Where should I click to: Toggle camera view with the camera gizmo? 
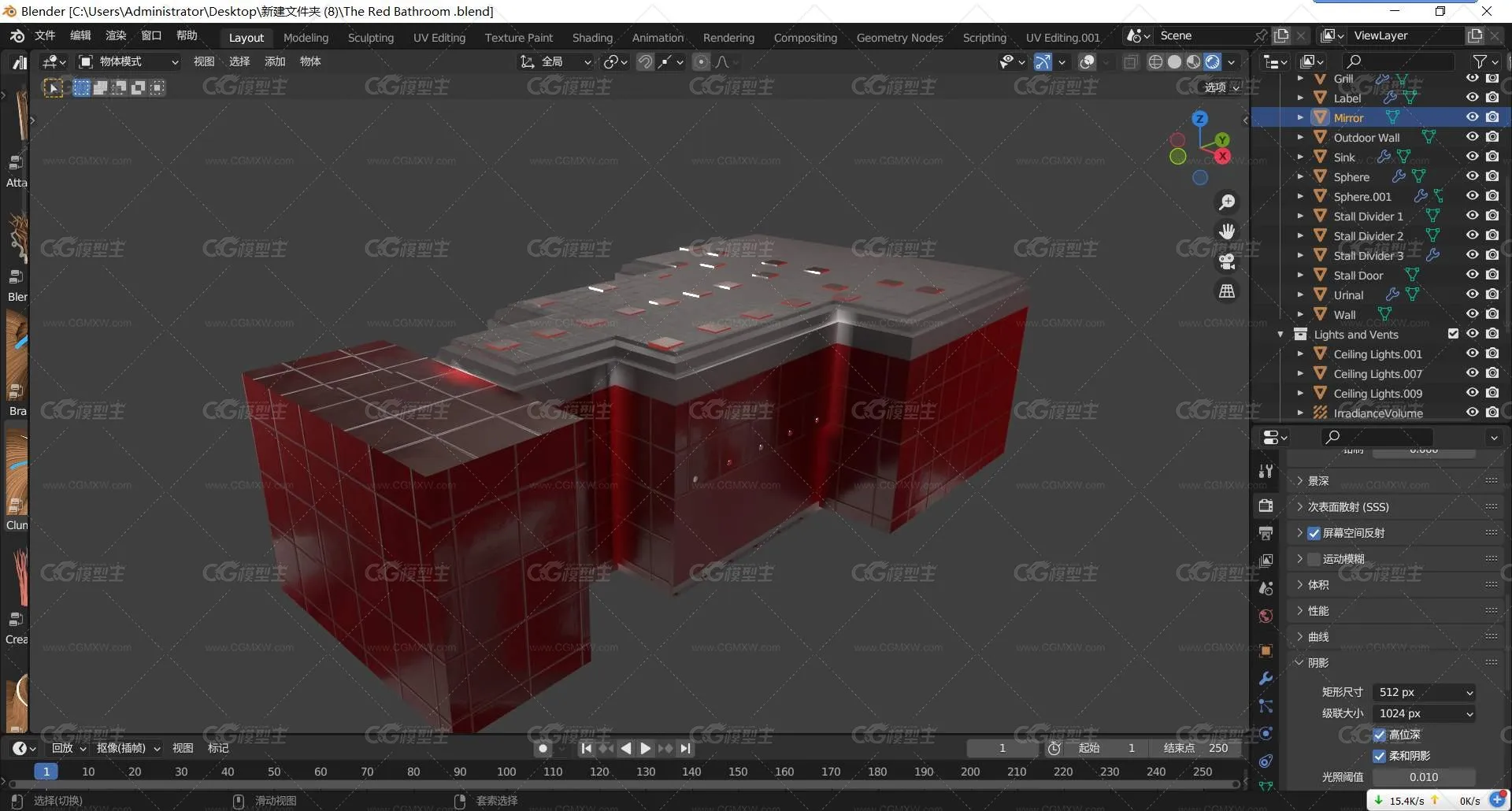click(x=1227, y=261)
